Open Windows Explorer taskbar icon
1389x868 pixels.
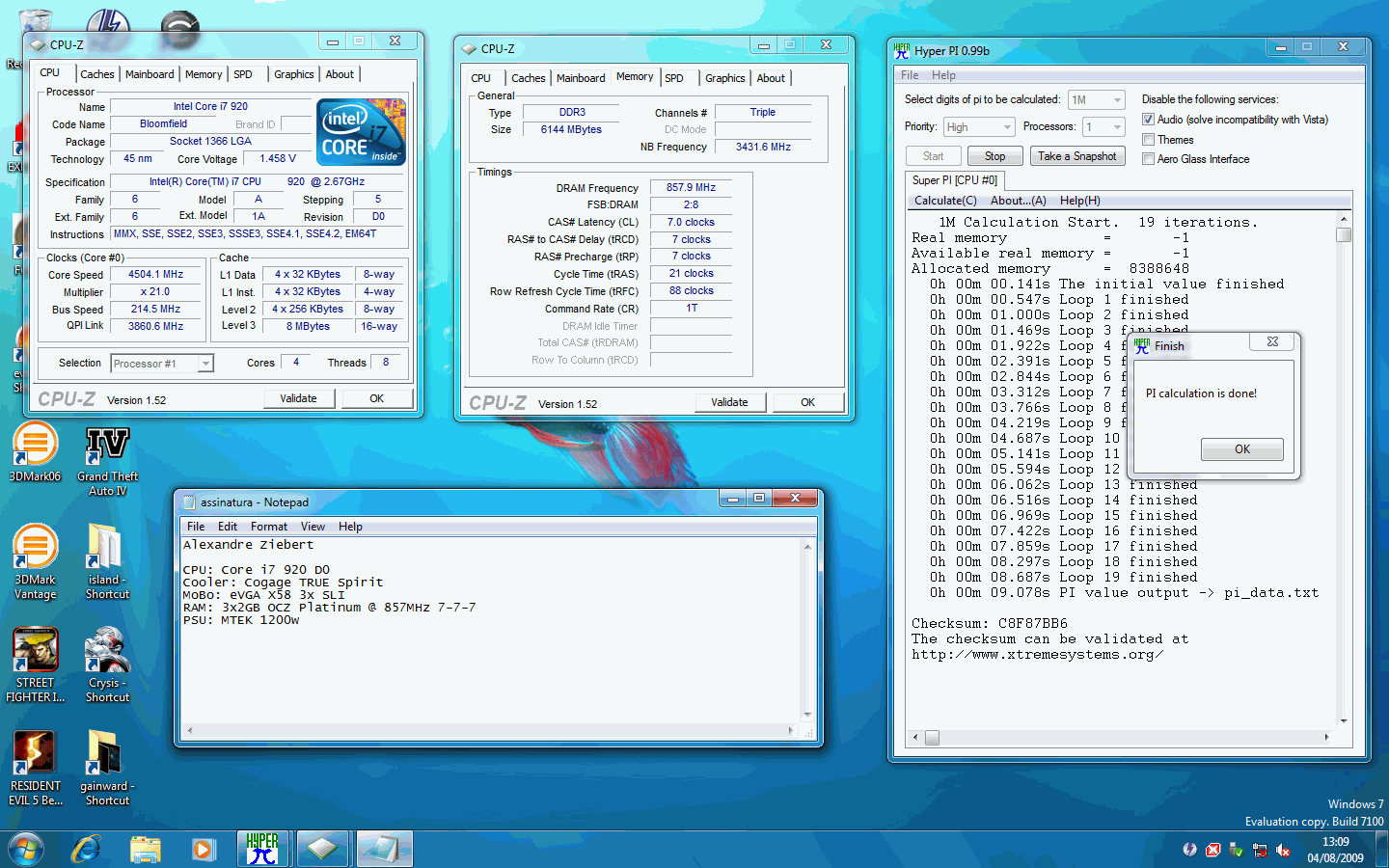(145, 849)
